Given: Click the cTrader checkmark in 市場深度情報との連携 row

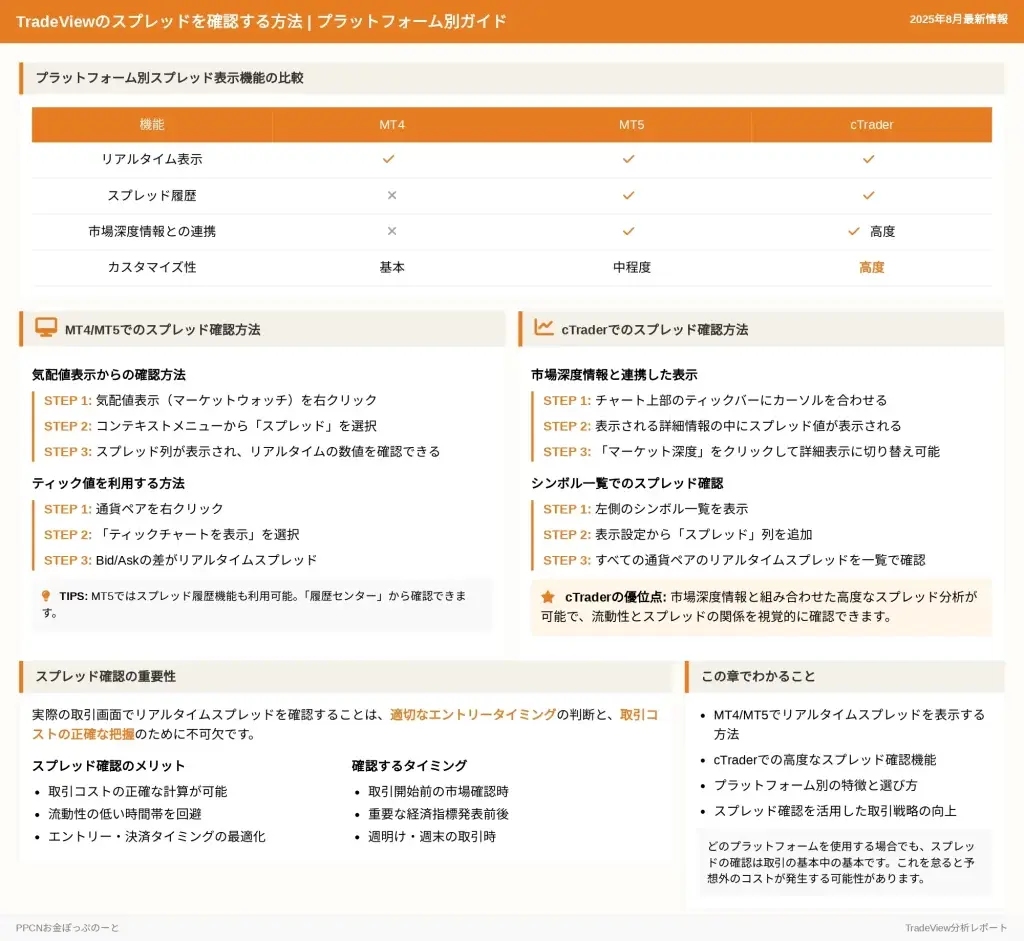Looking at the screenshot, I should click(x=853, y=231).
